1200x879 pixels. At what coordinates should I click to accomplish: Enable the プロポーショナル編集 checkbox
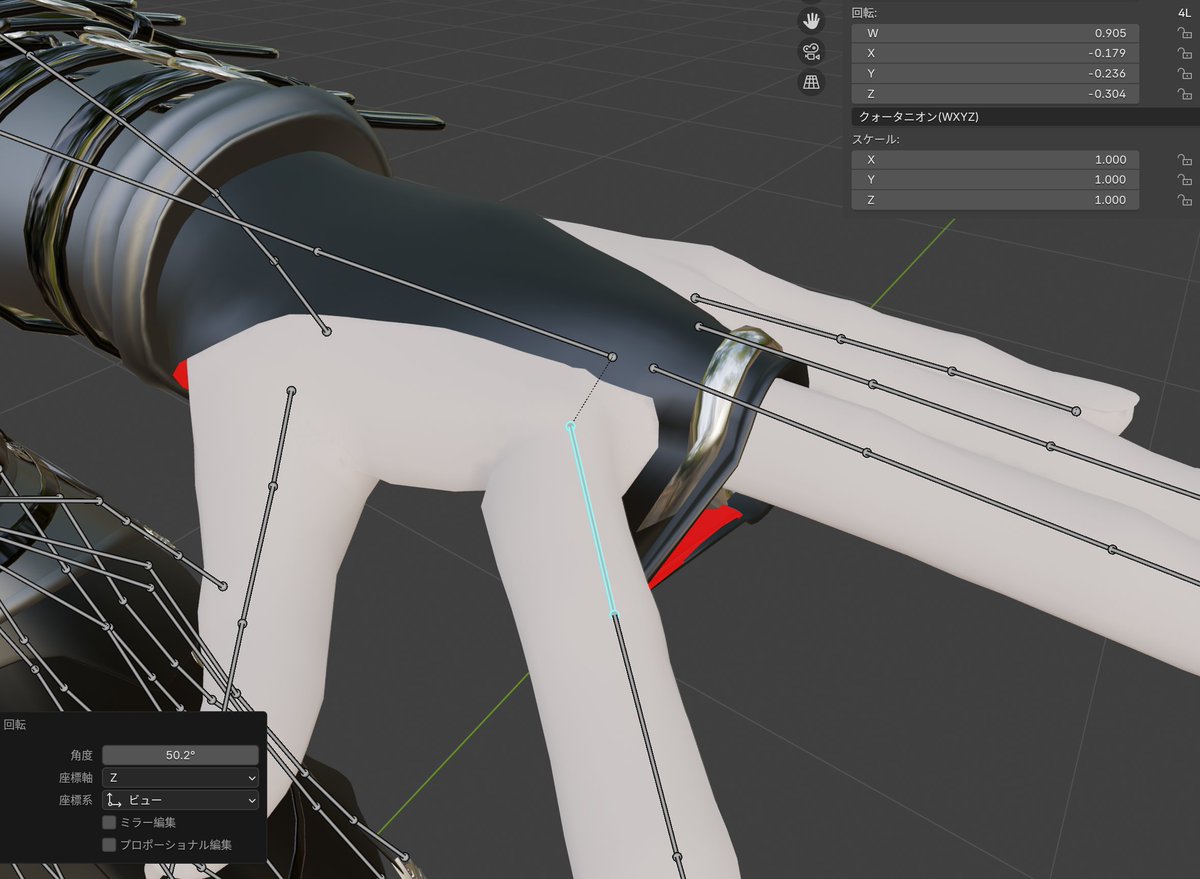click(109, 845)
